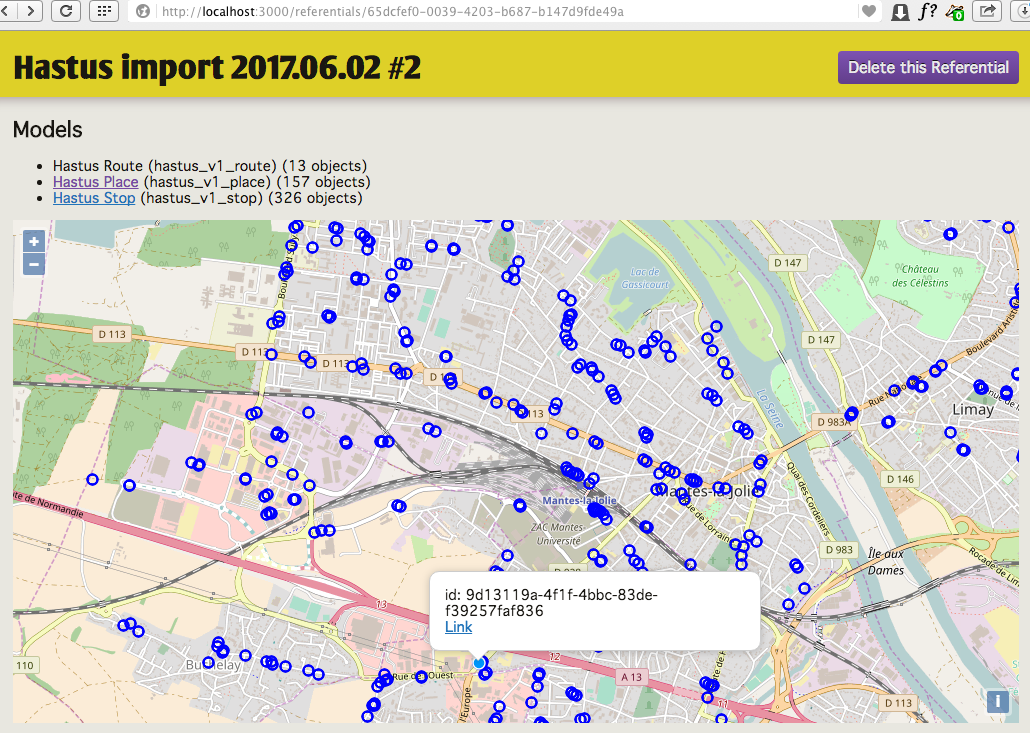Open the Hastus Place model link
Viewport: 1030px width, 733px height.
(96, 182)
